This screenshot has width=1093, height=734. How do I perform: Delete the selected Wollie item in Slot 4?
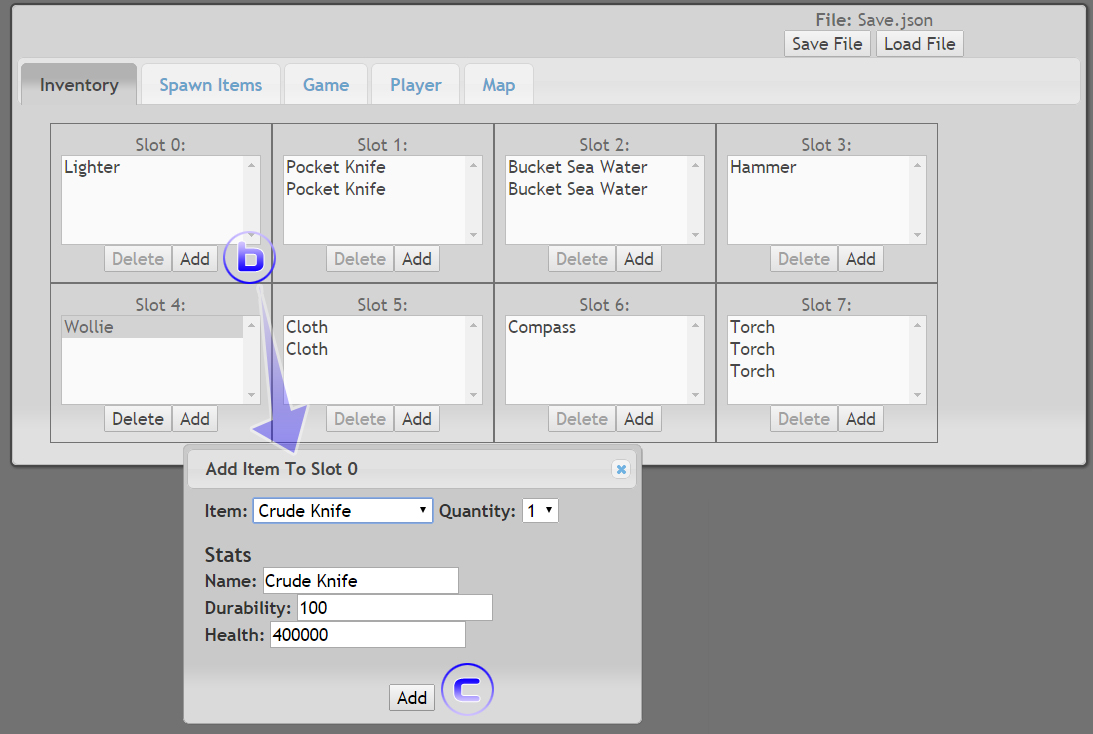[x=138, y=419]
